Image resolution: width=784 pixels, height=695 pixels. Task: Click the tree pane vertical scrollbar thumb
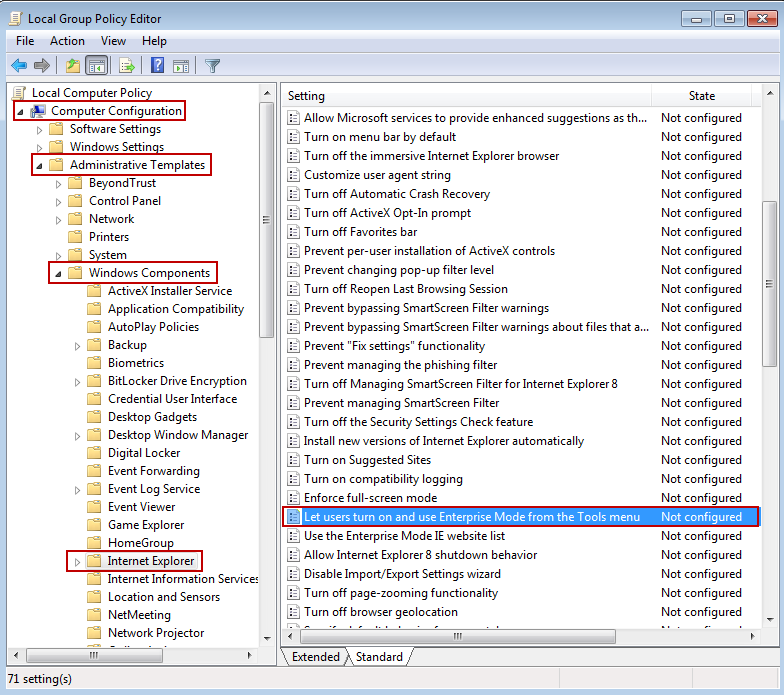tap(266, 220)
